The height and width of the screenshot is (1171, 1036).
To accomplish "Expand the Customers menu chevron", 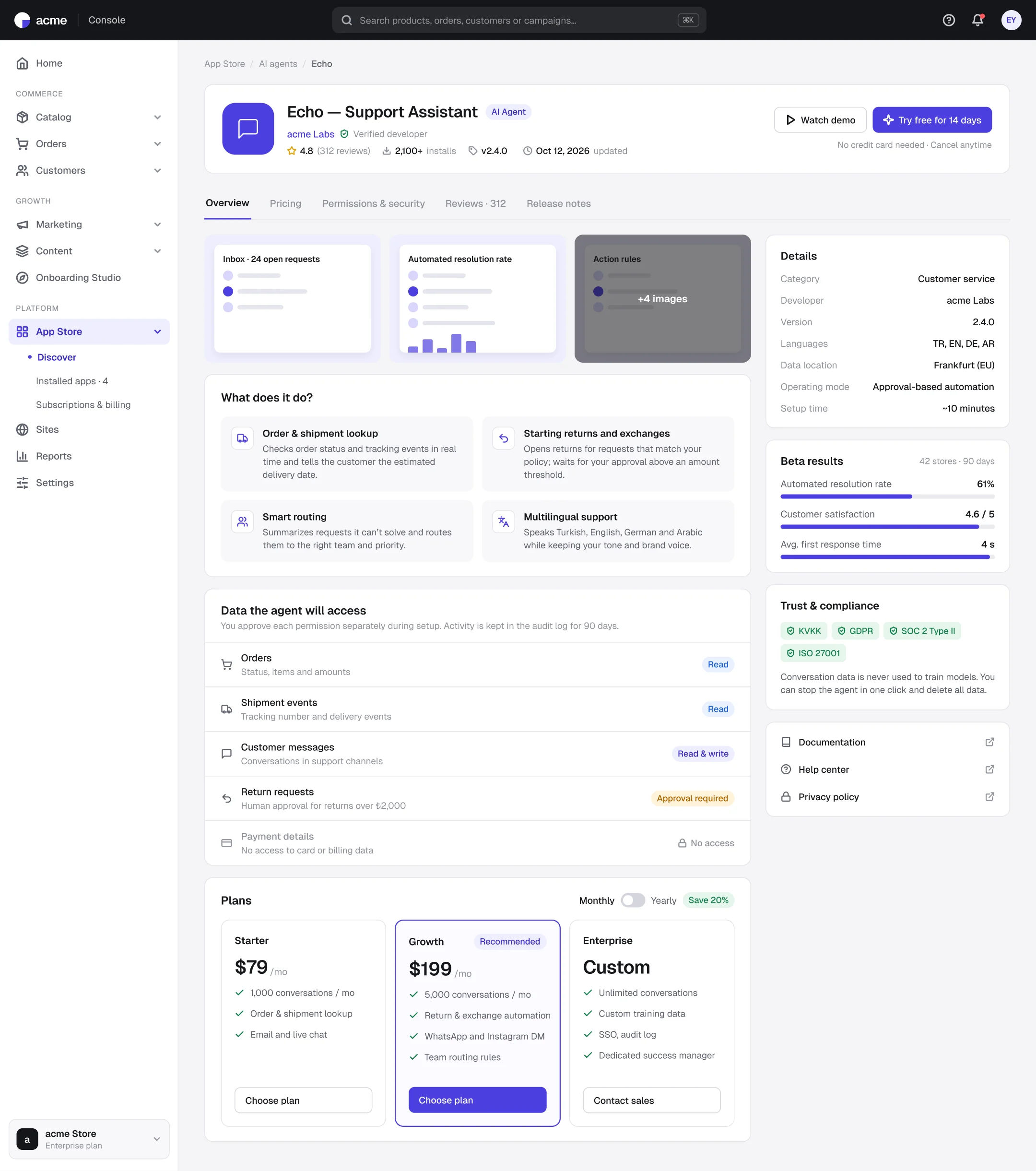I will click(157, 171).
